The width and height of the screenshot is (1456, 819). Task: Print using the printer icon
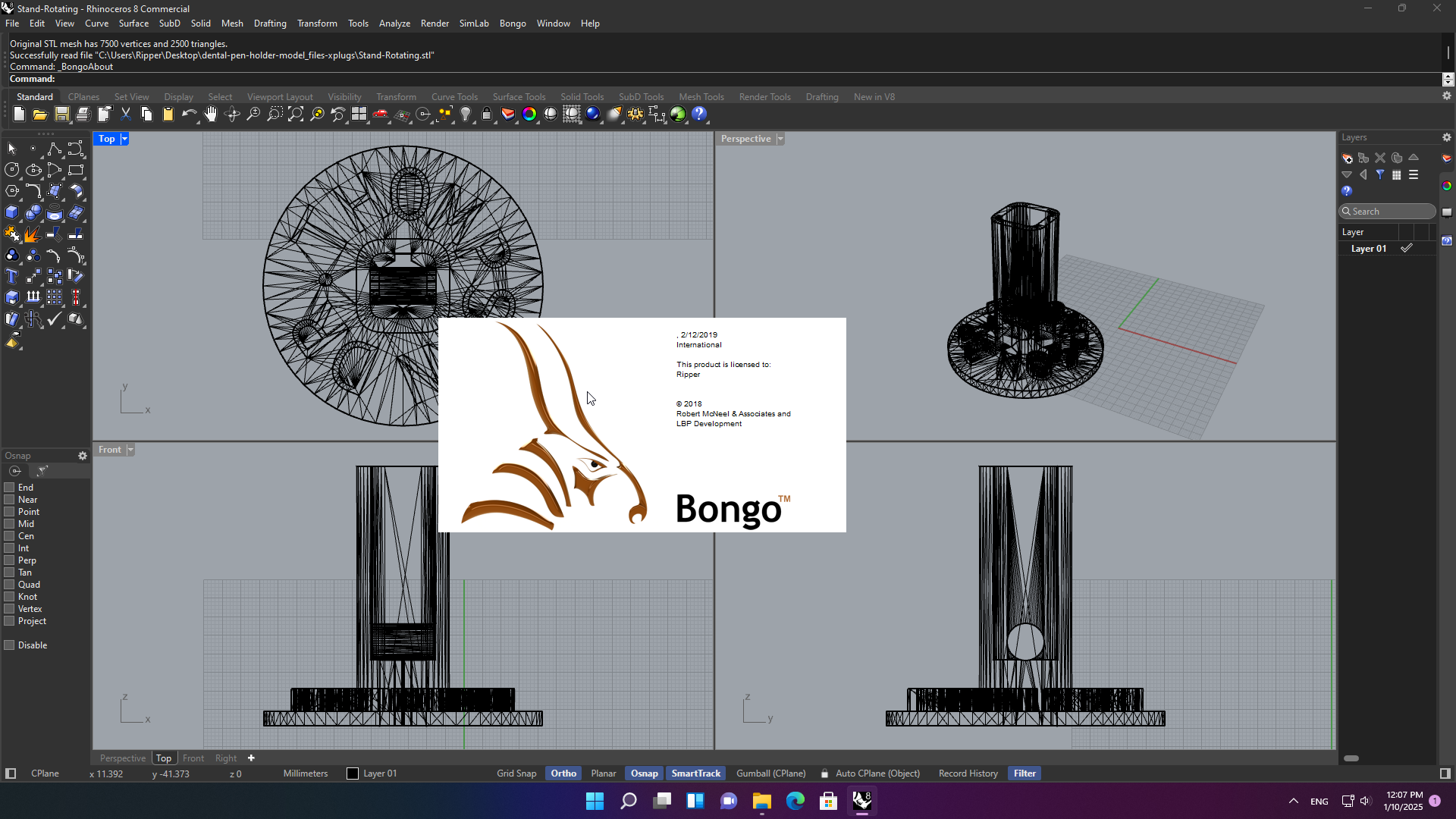click(83, 115)
